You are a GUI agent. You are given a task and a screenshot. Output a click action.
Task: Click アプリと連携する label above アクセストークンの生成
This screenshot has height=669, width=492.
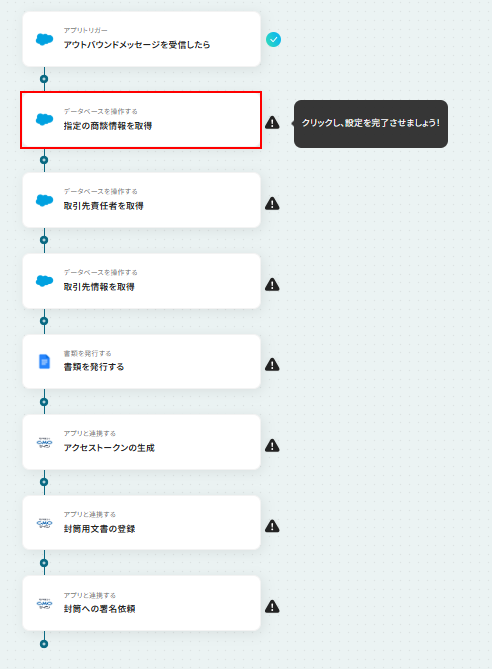tap(90, 433)
